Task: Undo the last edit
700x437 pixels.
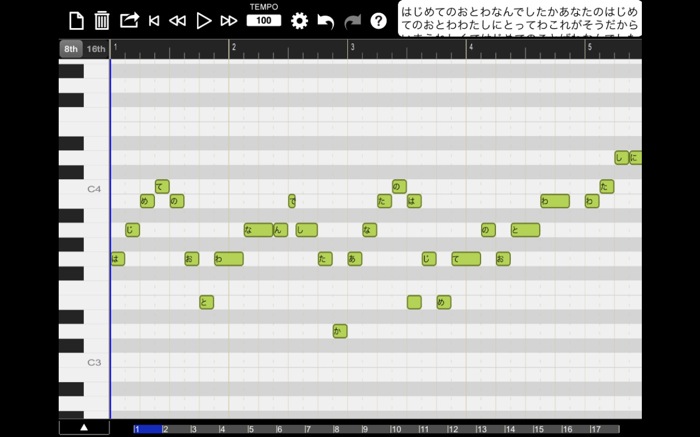Action: [x=325, y=21]
